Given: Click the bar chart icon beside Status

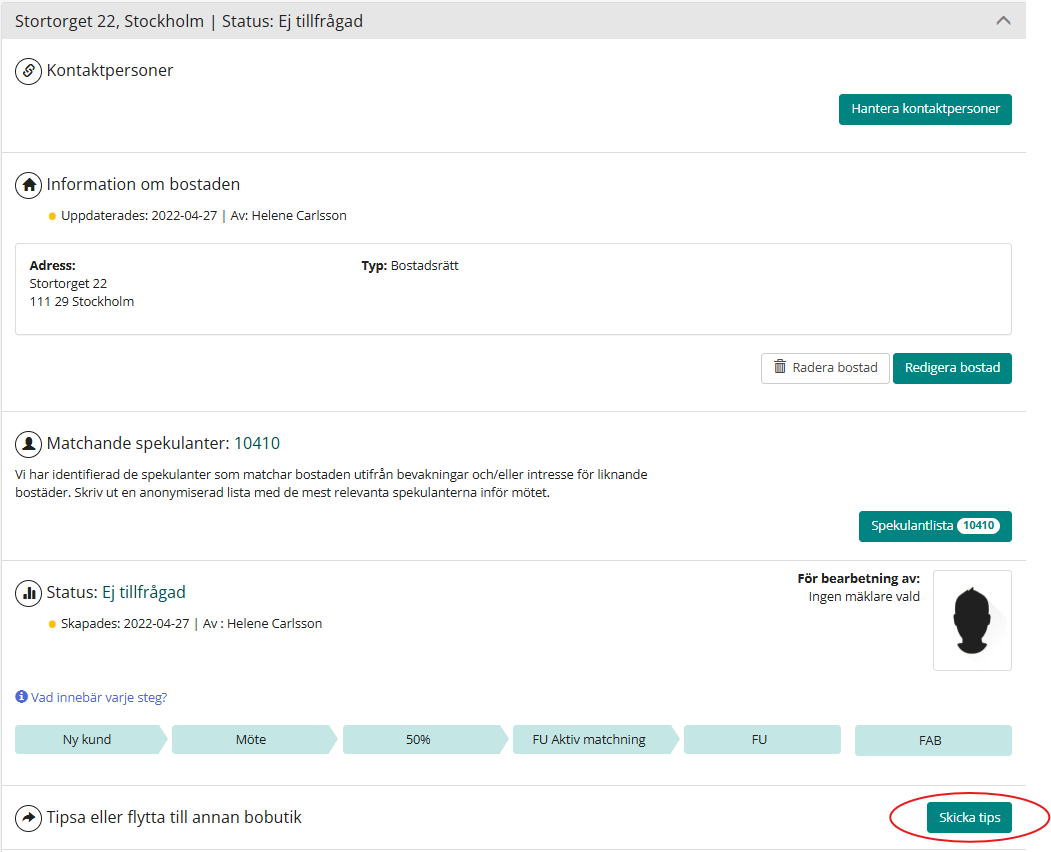Looking at the screenshot, I should pyautogui.click(x=28, y=593).
